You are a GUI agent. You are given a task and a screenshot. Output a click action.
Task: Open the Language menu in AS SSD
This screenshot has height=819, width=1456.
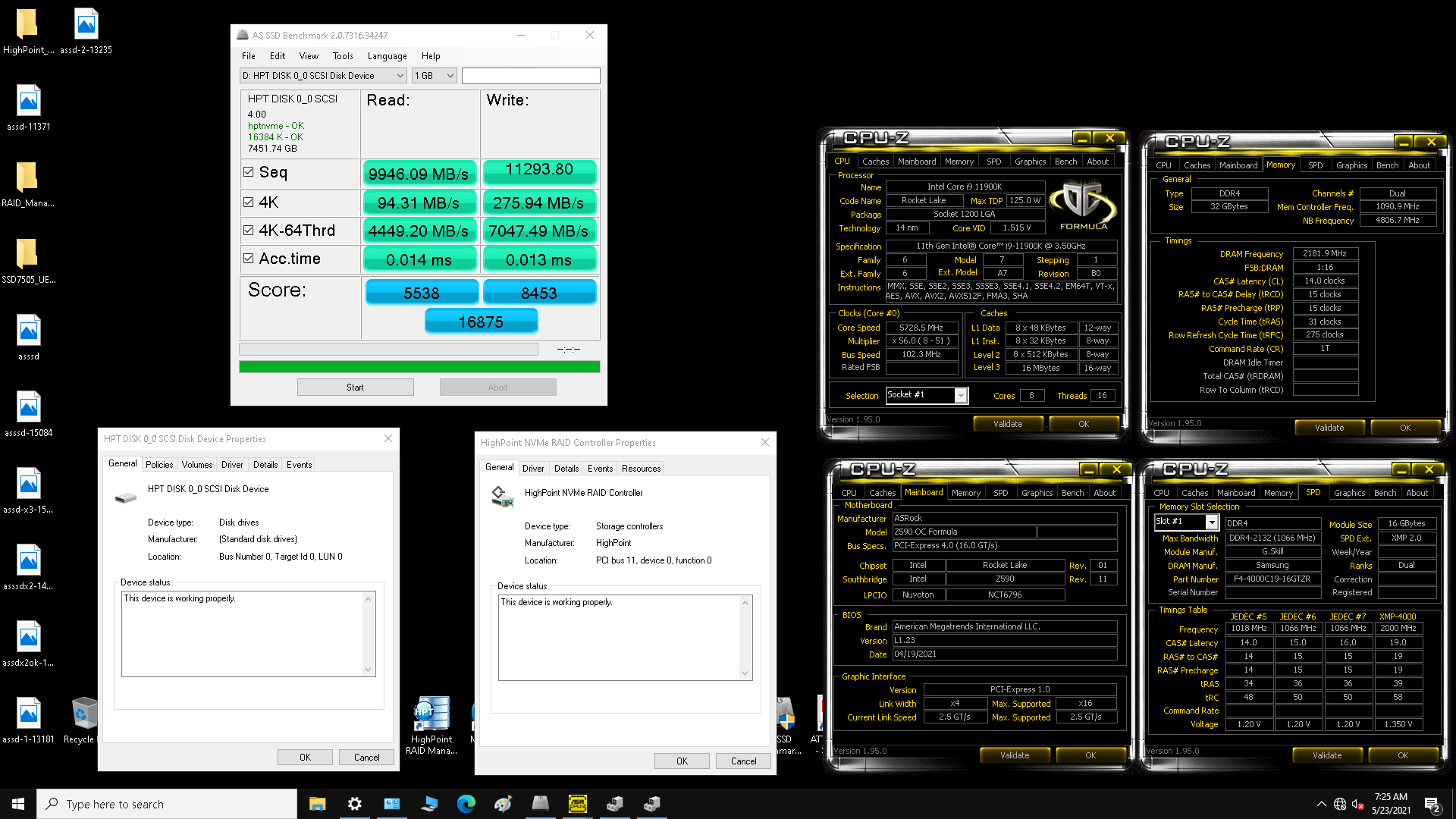pos(387,56)
